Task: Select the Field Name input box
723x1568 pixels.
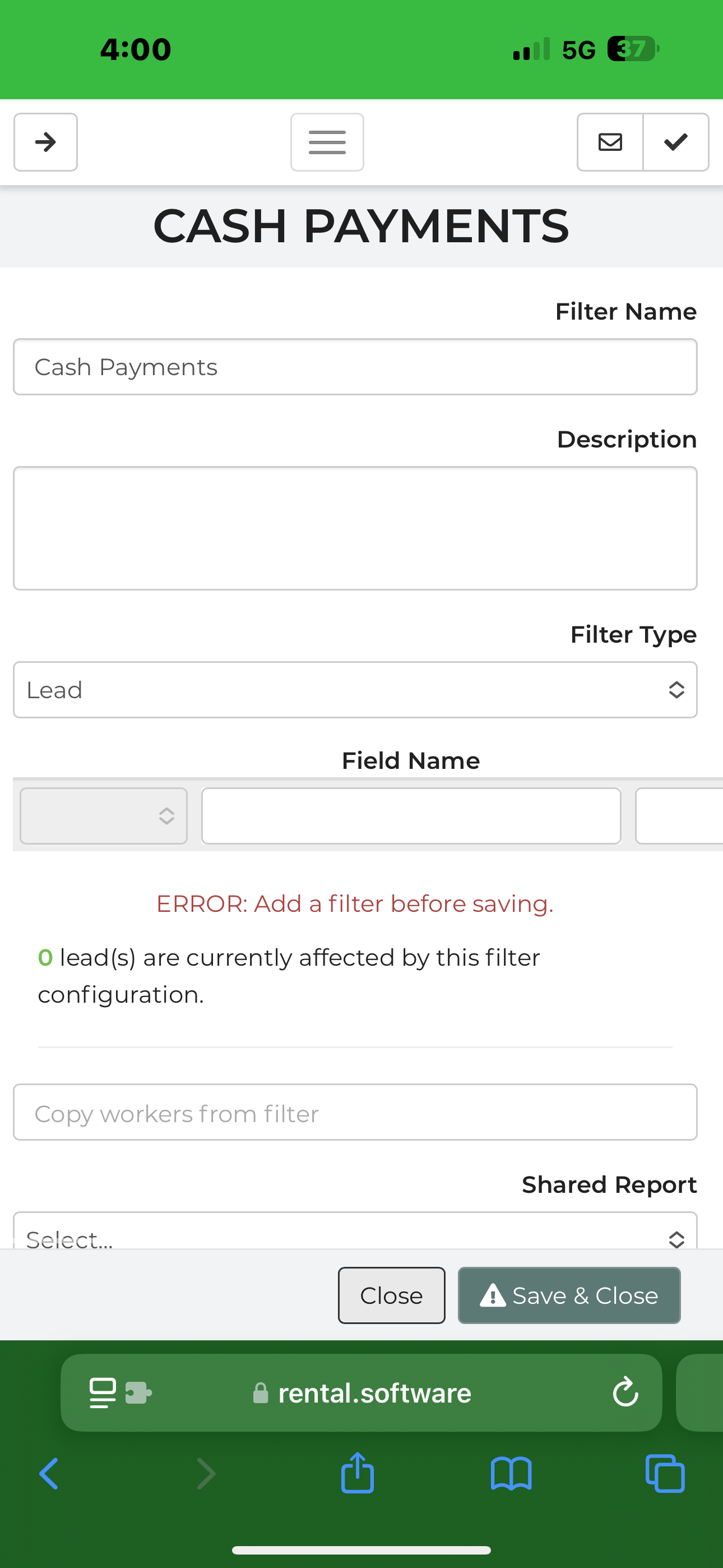Action: [411, 815]
